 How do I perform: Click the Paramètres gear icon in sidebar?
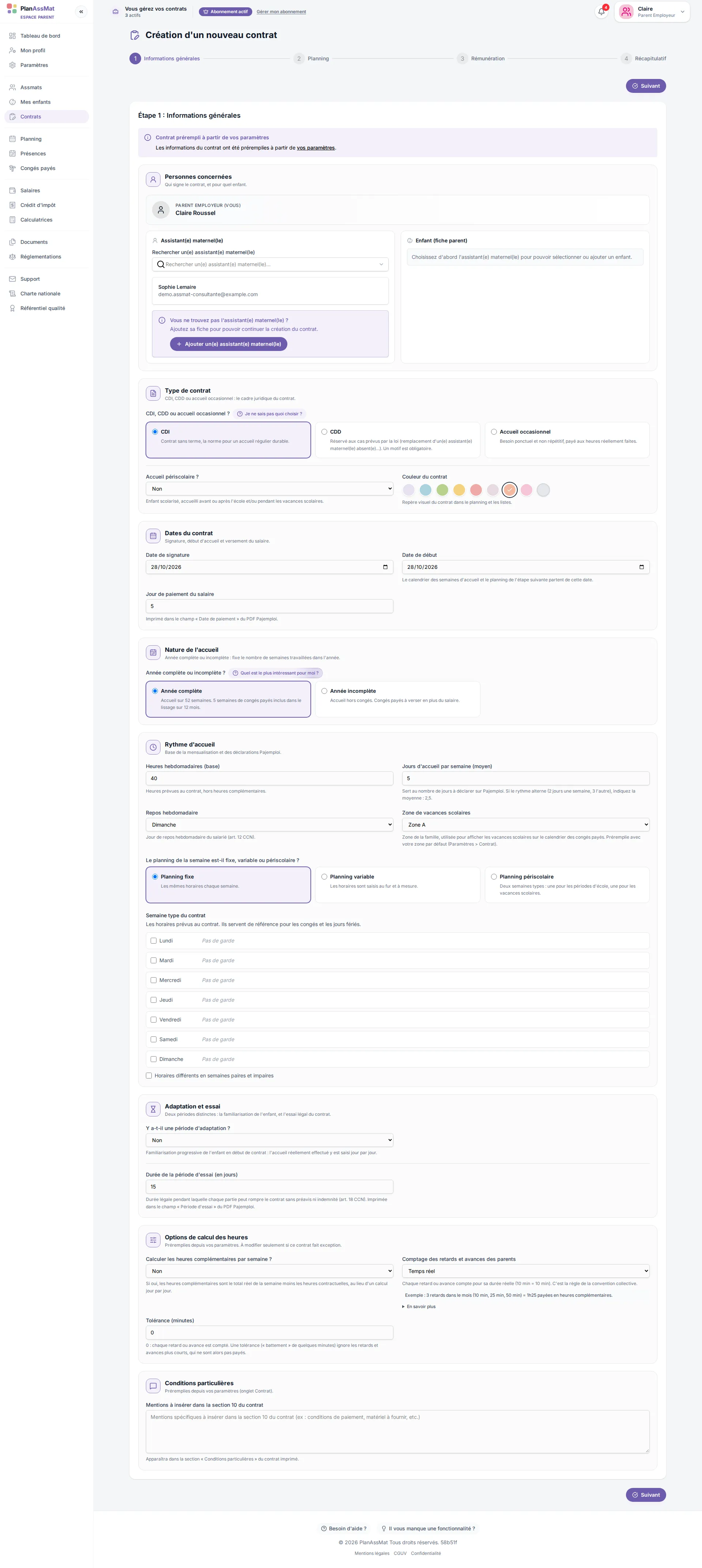tap(12, 65)
